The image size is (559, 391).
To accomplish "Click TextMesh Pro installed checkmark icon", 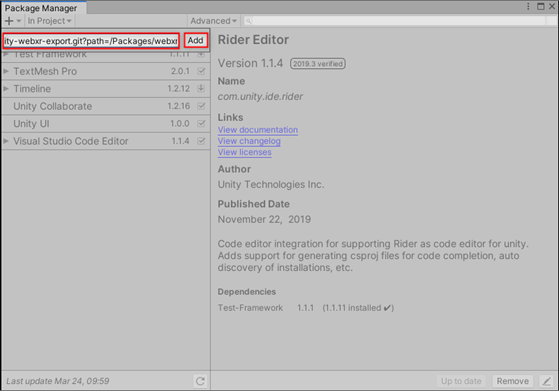I will [x=201, y=71].
